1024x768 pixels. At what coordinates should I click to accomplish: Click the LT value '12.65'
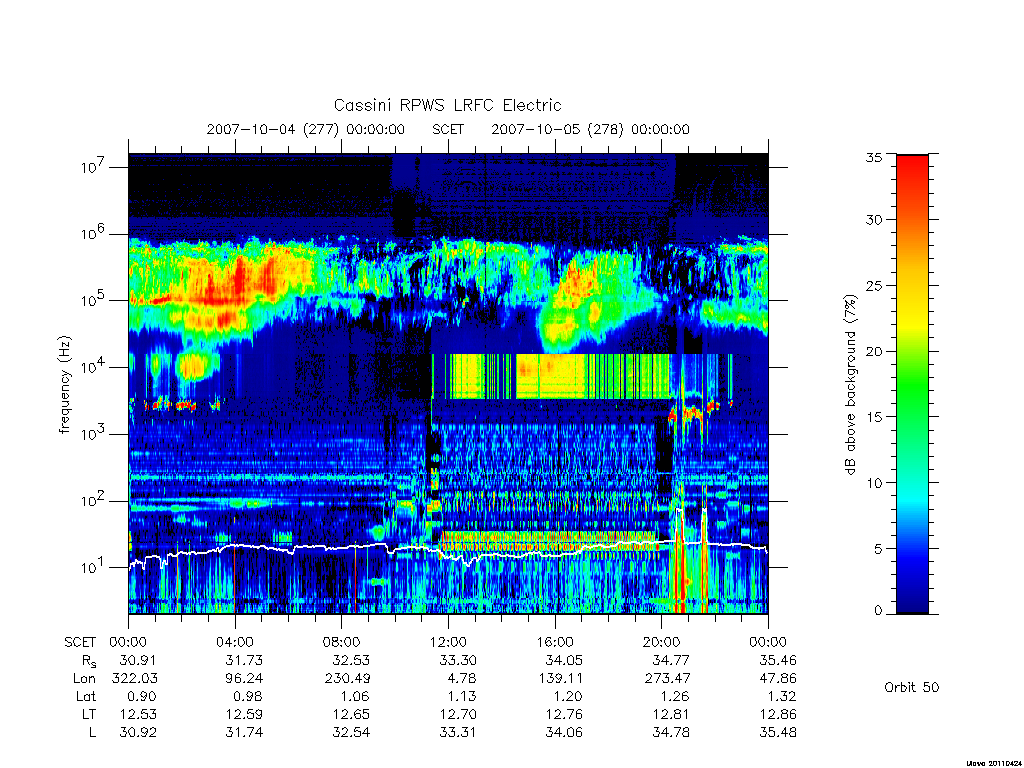coord(351,714)
